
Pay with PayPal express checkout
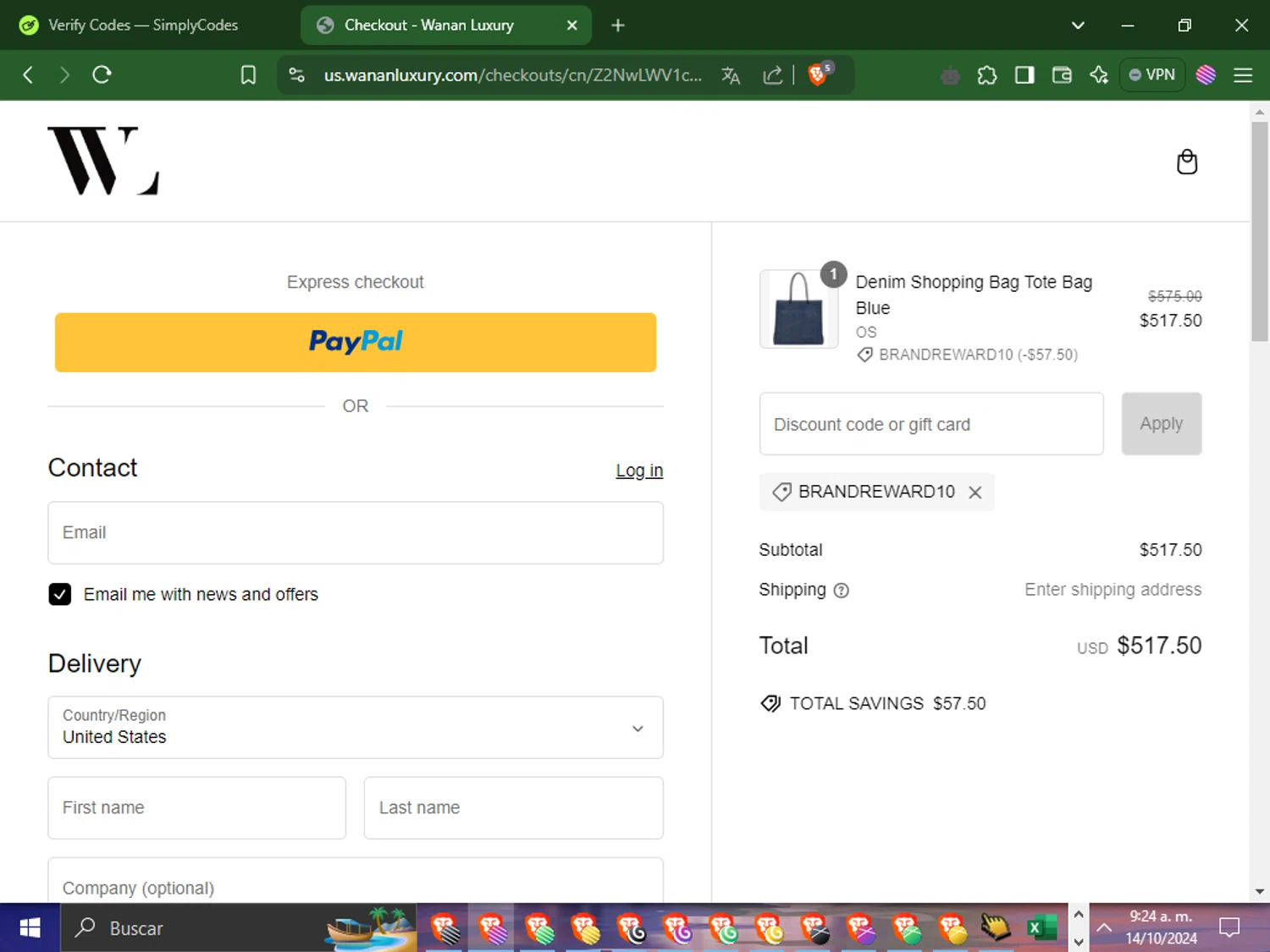pyautogui.click(x=356, y=342)
